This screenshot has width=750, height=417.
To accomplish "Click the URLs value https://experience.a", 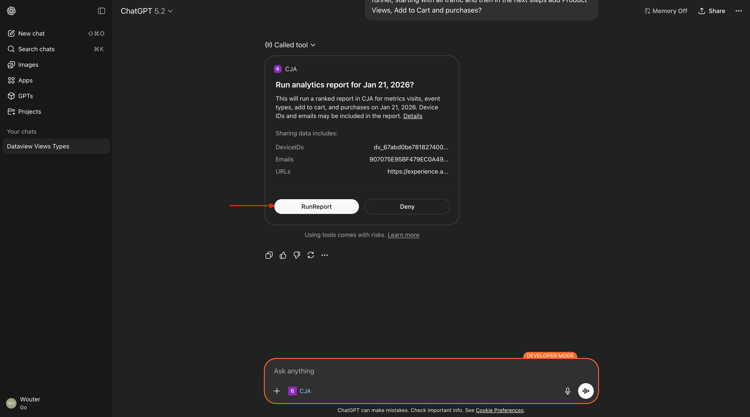I will point(418,171).
